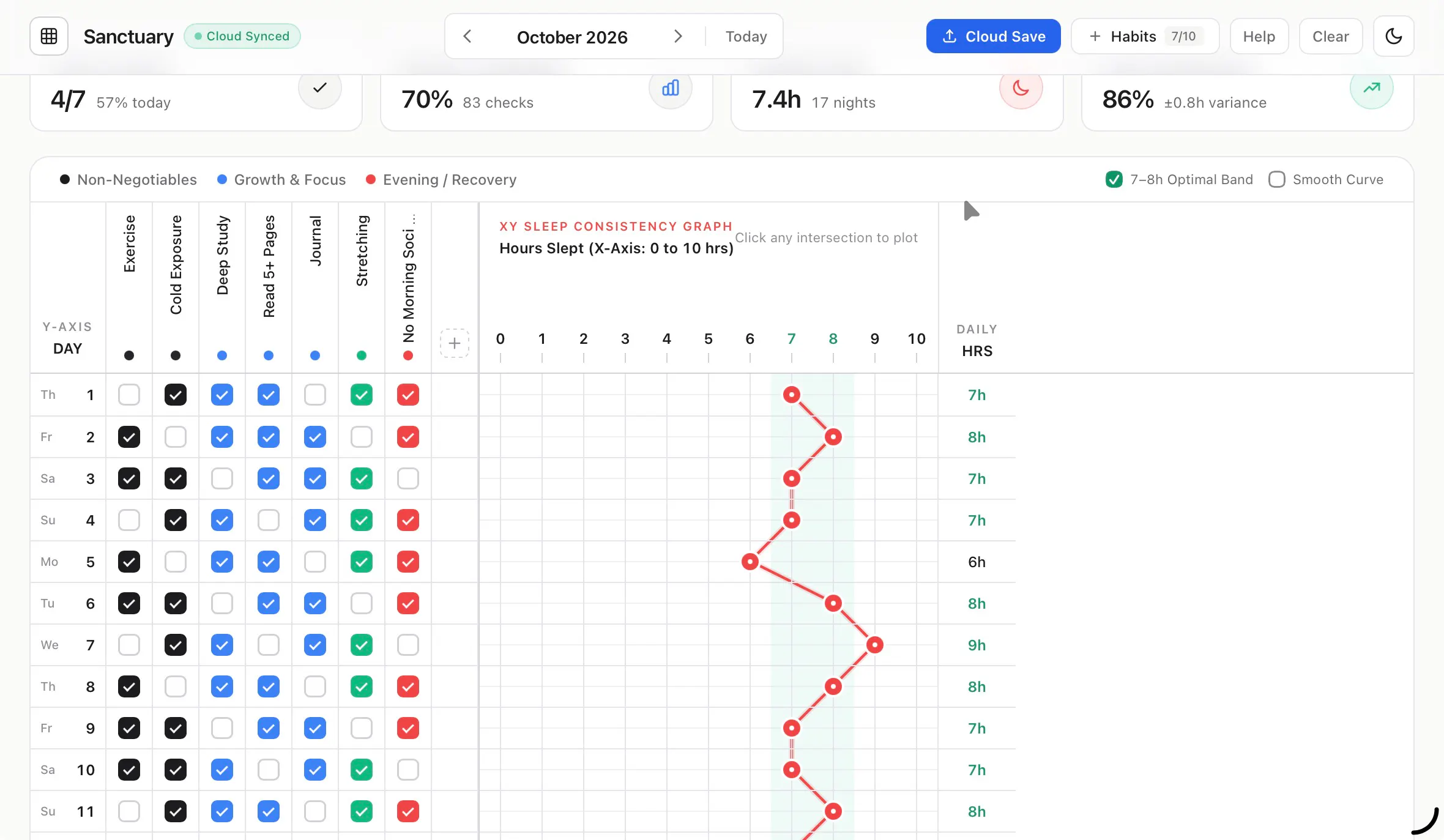Check No Morning Social for day 7
This screenshot has height=840, width=1444.
[x=408, y=645]
